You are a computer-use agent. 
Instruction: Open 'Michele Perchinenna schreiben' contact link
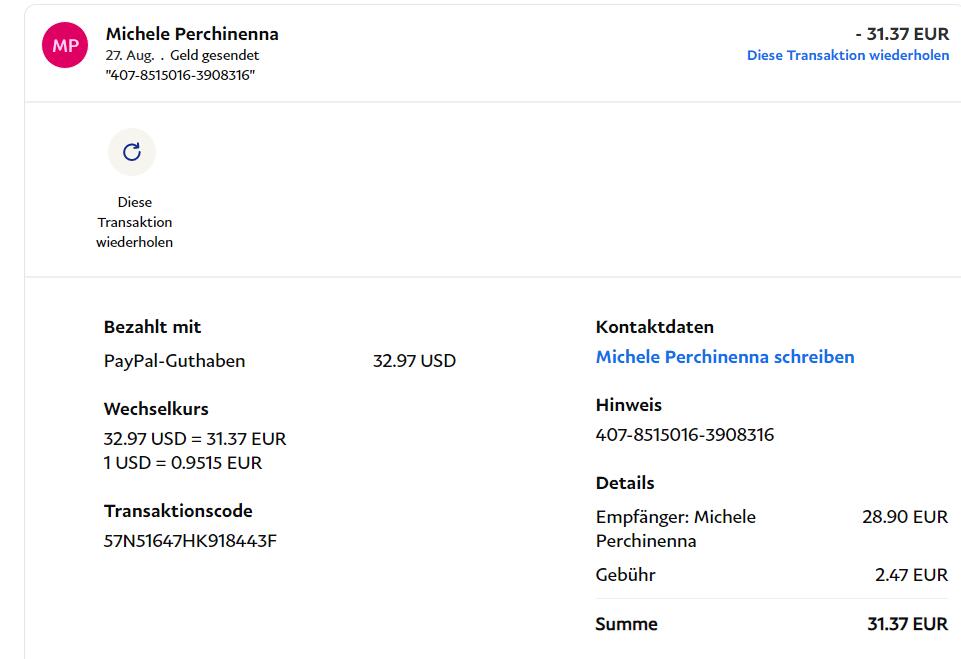click(x=724, y=357)
